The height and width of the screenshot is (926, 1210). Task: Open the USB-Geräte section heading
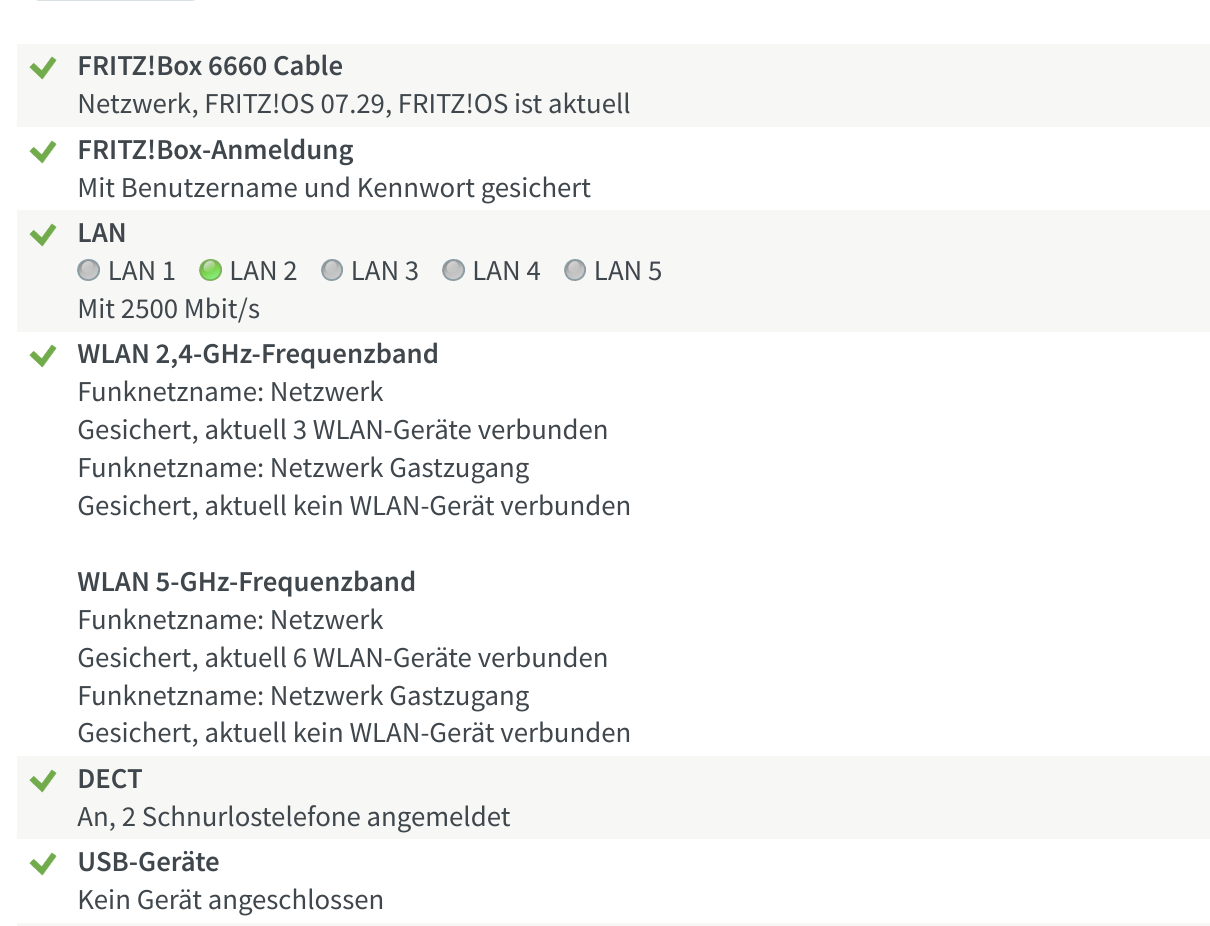point(148,862)
